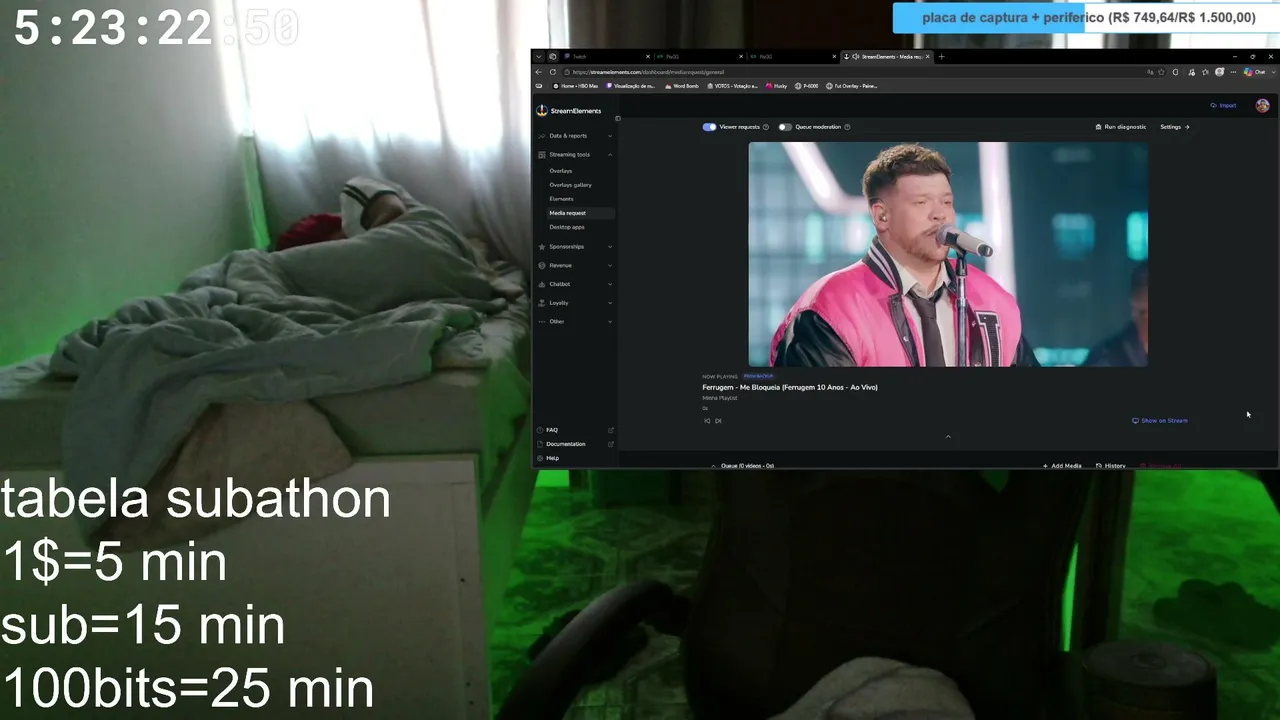Close the StreamElements browser tab
The height and width of the screenshot is (720, 1280).
pyautogui.click(x=928, y=57)
